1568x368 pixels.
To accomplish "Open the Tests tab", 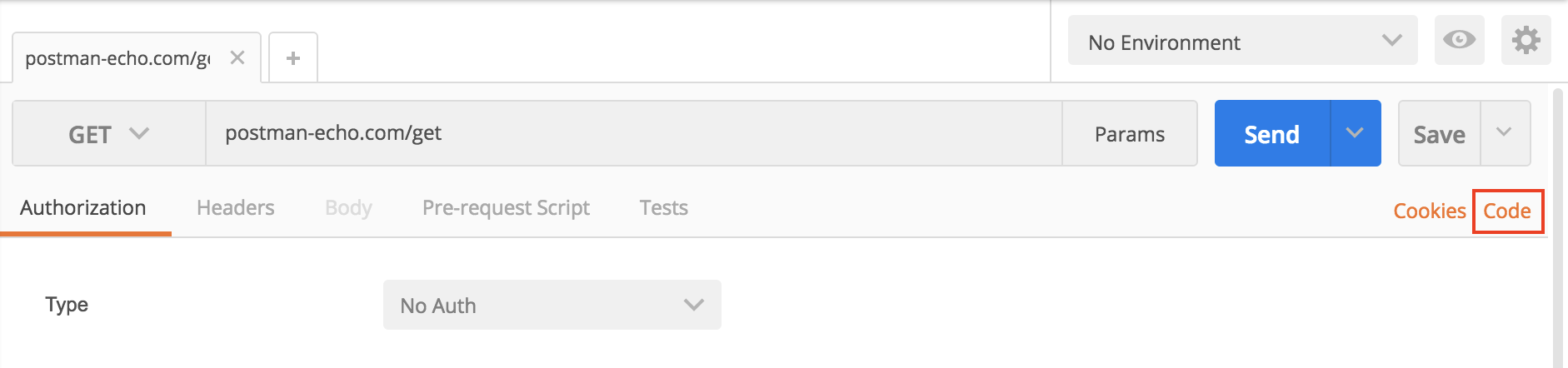I will [663, 208].
